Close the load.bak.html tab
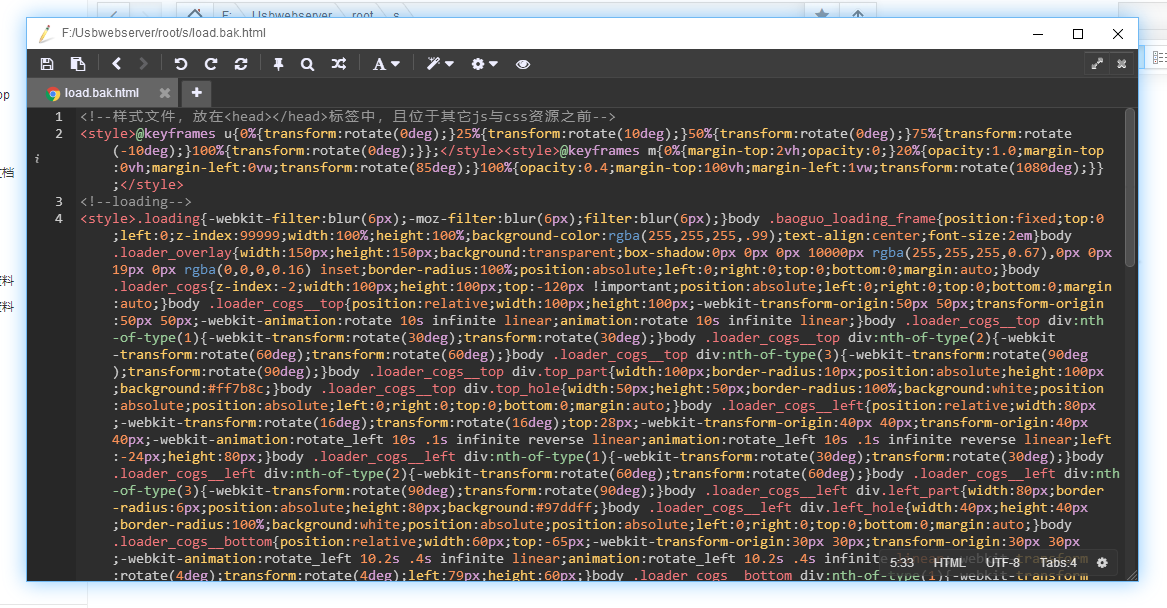The height and width of the screenshot is (608, 1167). click(164, 93)
